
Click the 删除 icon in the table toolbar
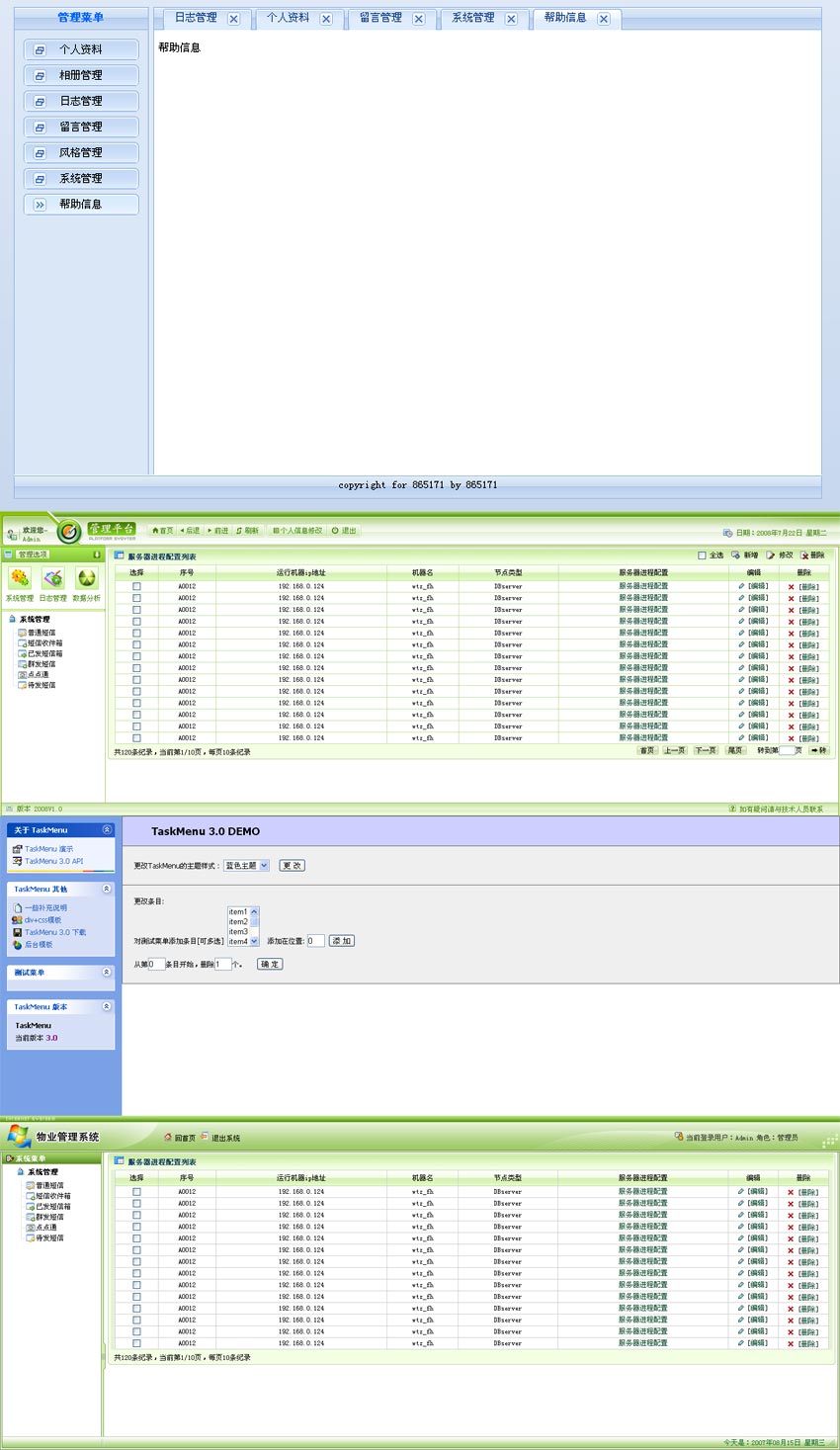804,555
